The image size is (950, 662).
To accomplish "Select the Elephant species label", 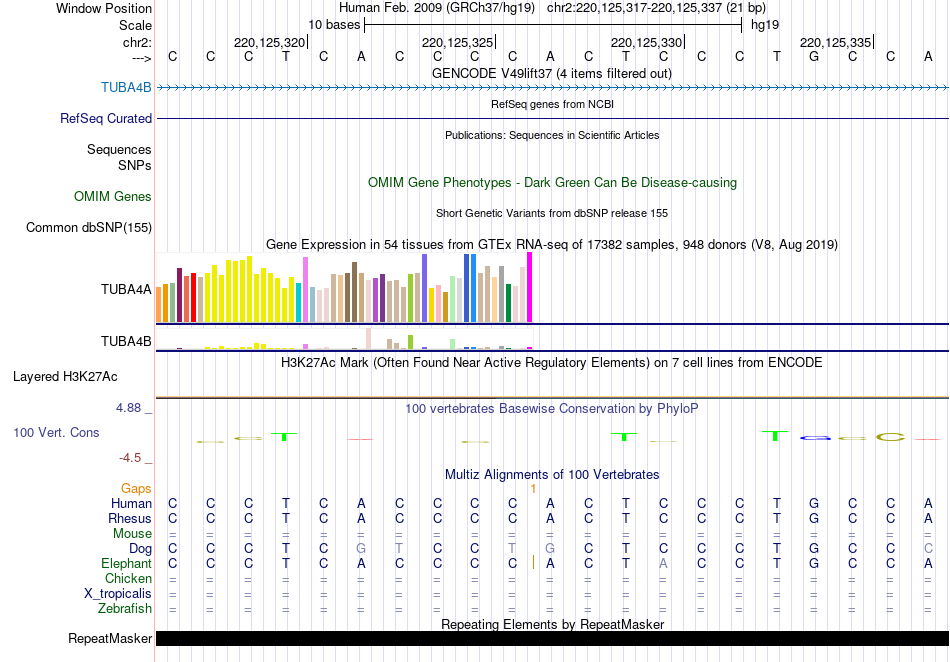I will 126,563.
